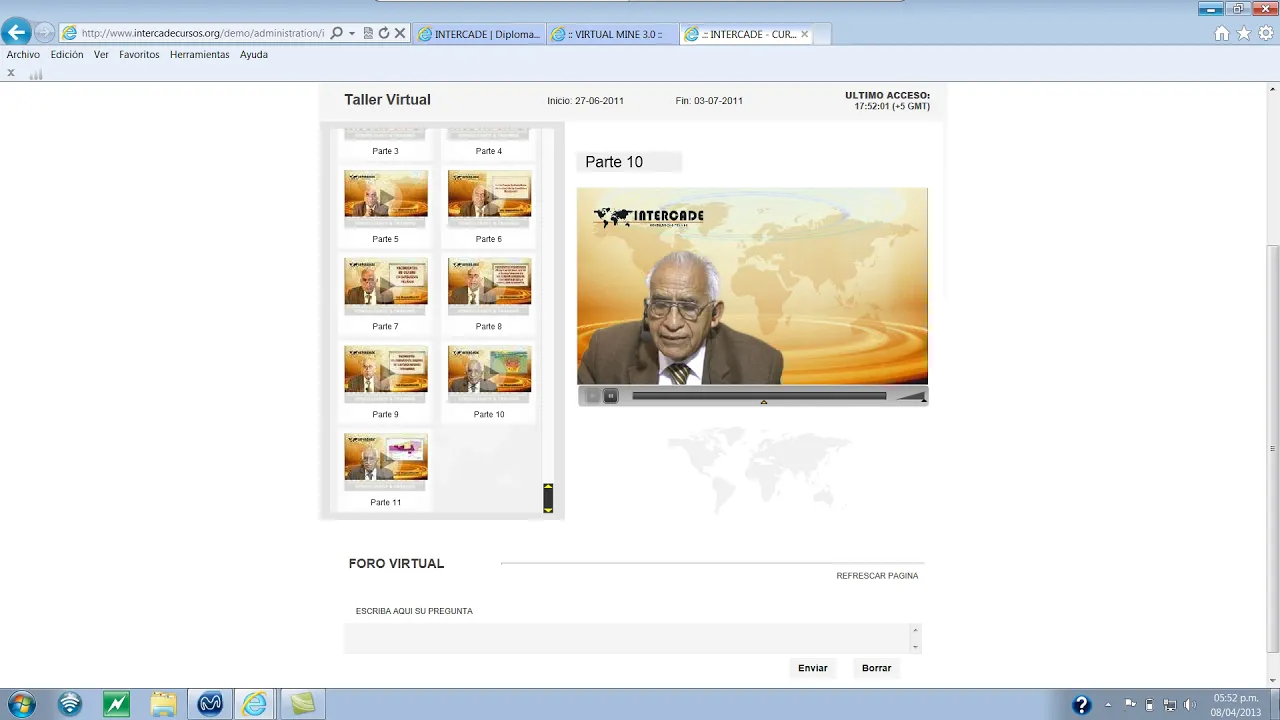Adjust the volume wedge slider
Image resolution: width=1280 pixels, height=720 pixels.
point(911,396)
